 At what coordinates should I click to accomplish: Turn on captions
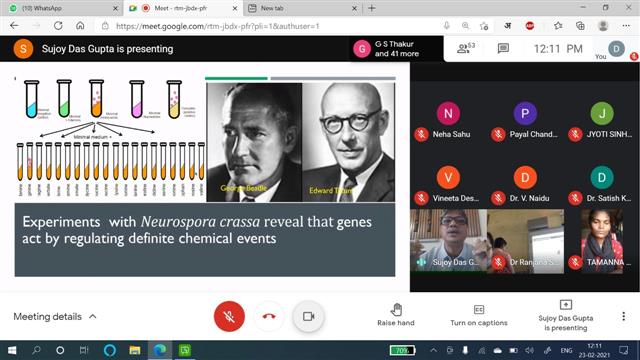pos(479,316)
